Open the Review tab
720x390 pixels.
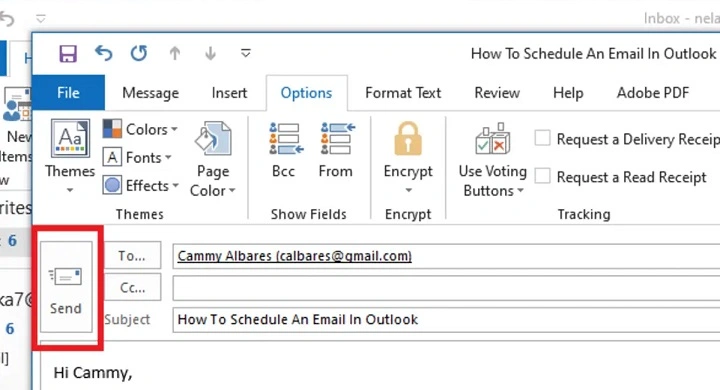tap(497, 93)
